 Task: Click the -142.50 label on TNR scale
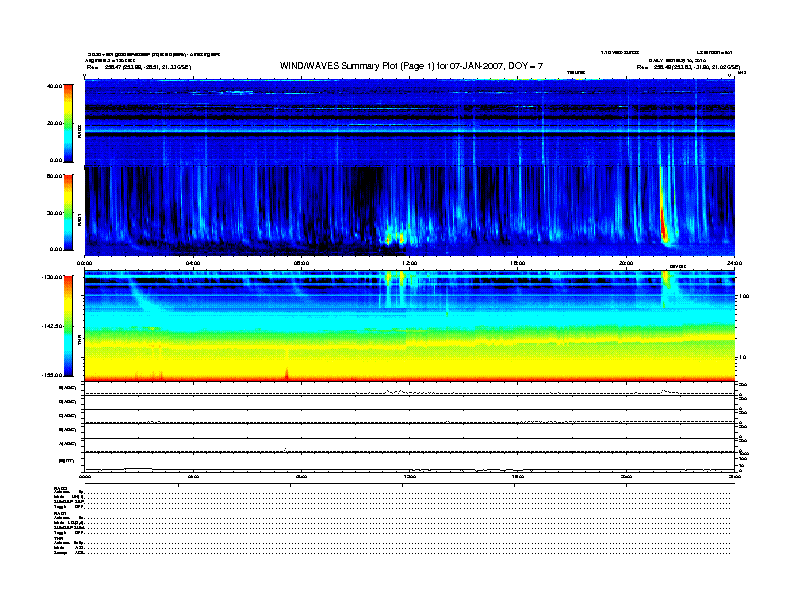pos(53,326)
